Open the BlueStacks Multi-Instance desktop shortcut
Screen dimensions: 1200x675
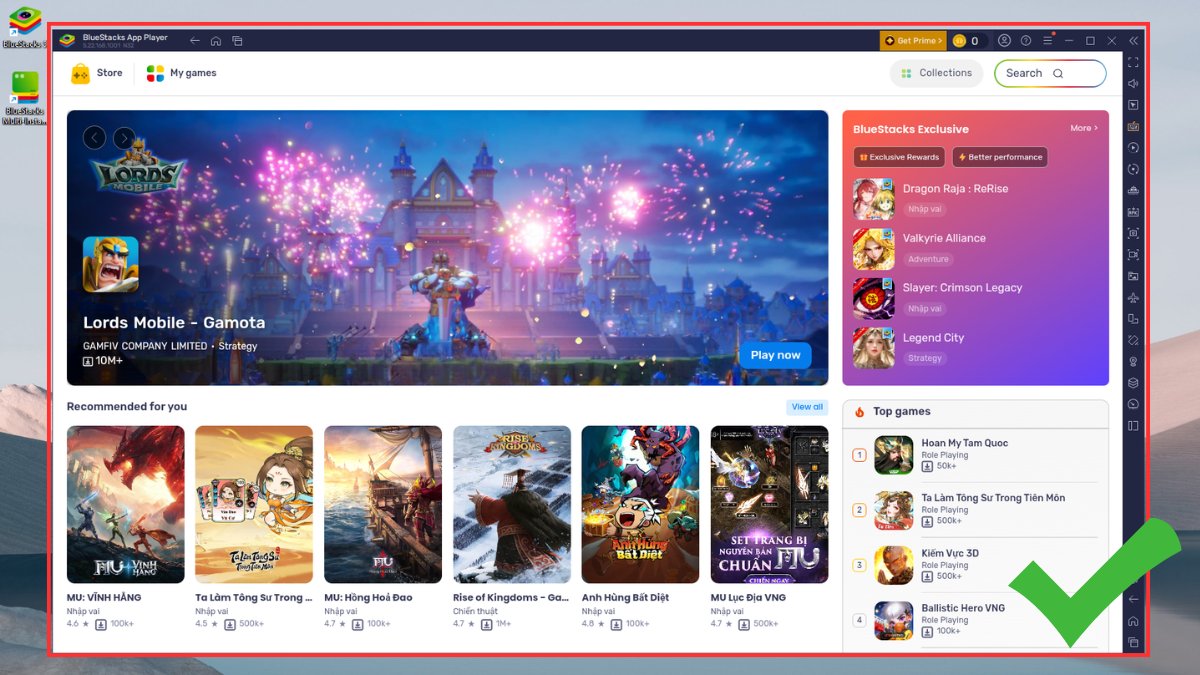[24, 98]
